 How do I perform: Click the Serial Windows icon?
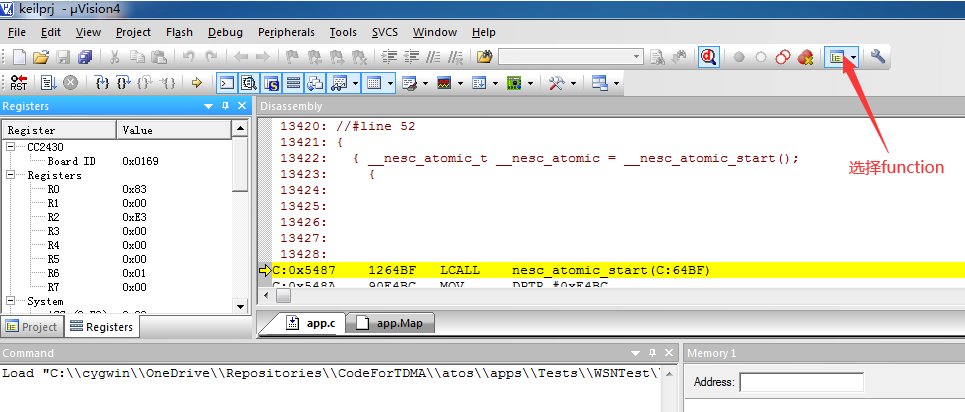click(409, 83)
